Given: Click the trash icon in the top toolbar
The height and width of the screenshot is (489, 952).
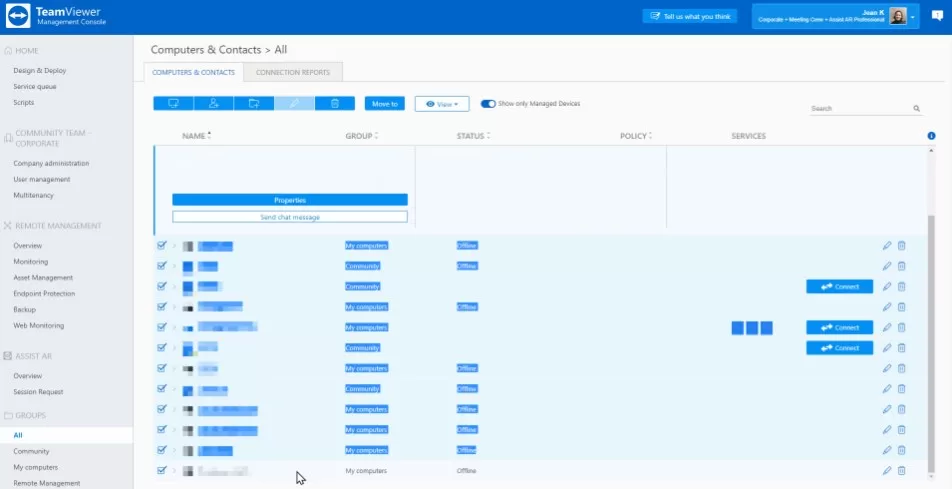Looking at the screenshot, I should point(335,103).
